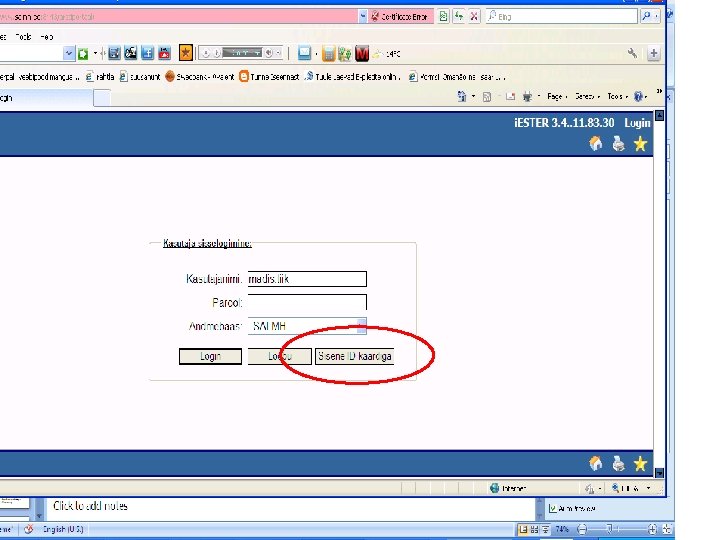720x540 pixels.
Task: Click the star icon in iESTER bottom bar
Action: click(640, 464)
